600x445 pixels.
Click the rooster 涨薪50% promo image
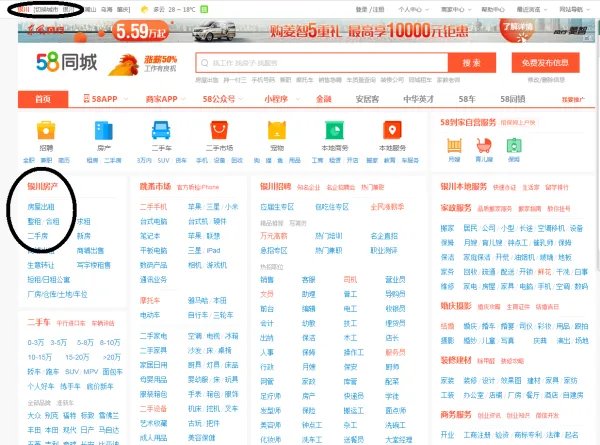pyautogui.click(x=142, y=64)
